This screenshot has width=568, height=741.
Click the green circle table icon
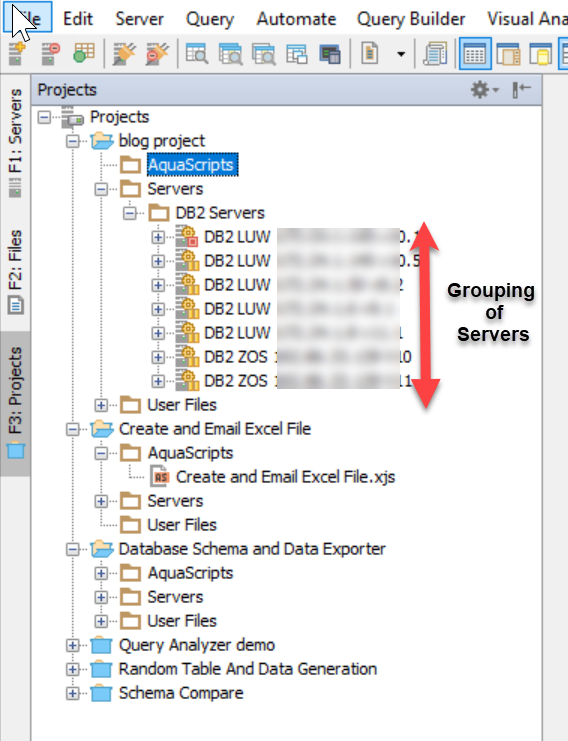coord(84,53)
